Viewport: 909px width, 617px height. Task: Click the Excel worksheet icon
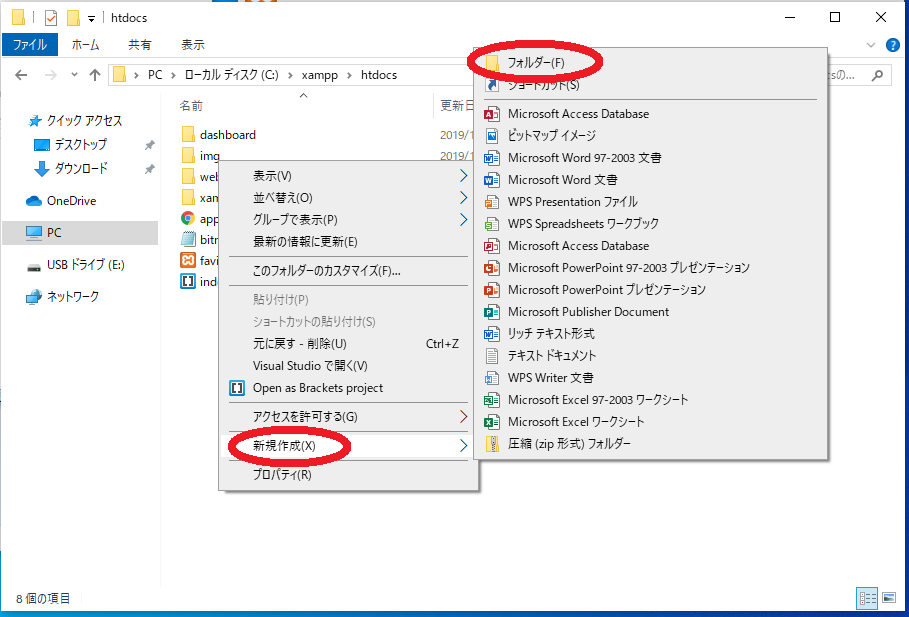click(492, 422)
